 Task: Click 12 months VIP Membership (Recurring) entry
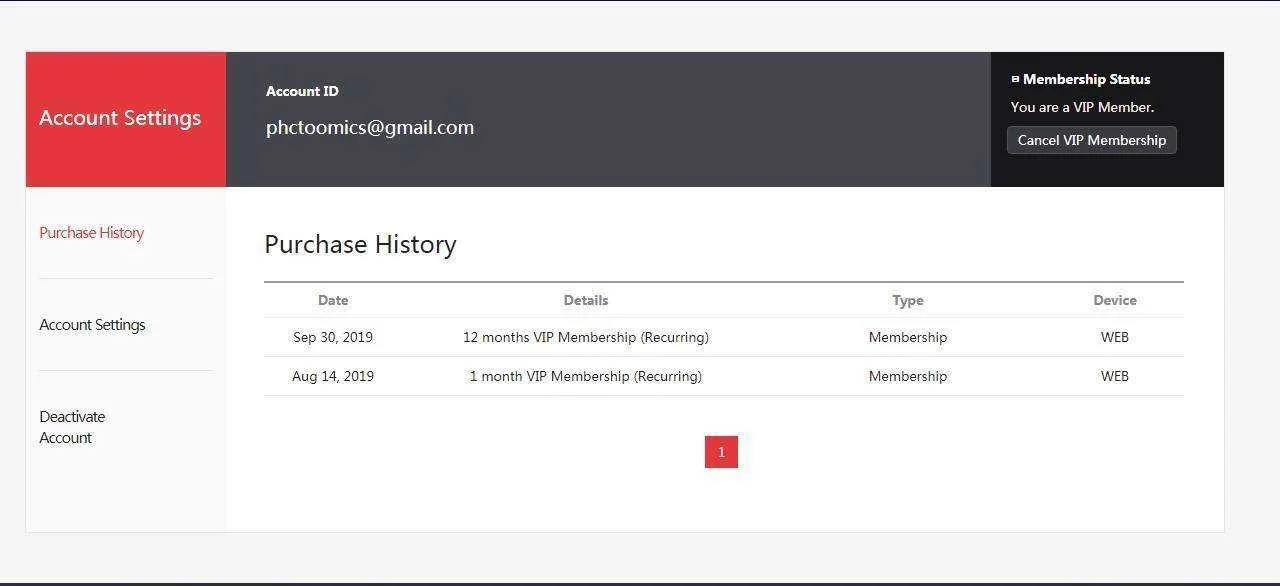pyautogui.click(x=586, y=337)
